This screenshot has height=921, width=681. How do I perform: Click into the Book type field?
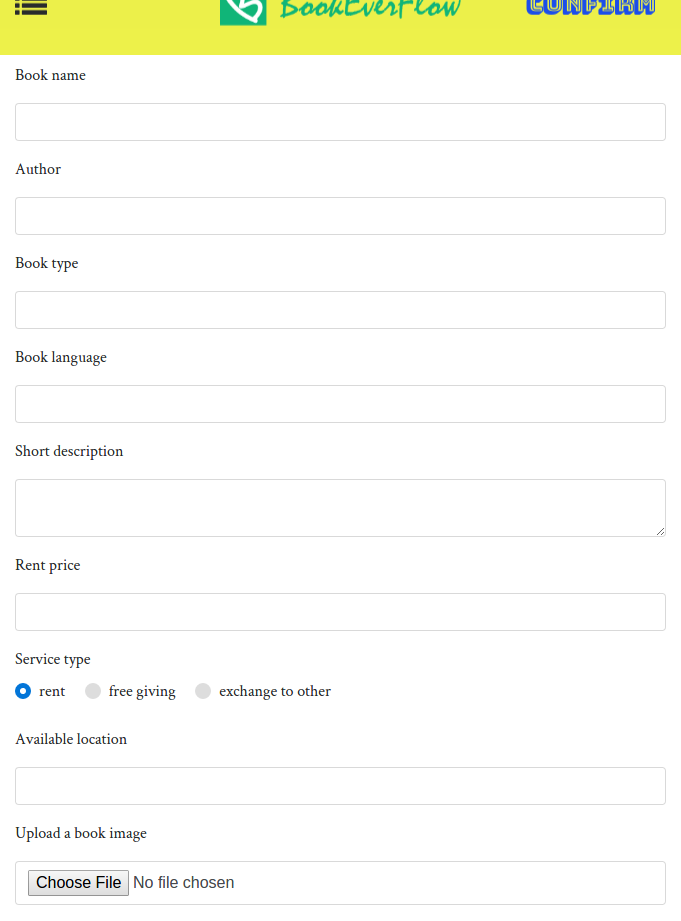[340, 310]
